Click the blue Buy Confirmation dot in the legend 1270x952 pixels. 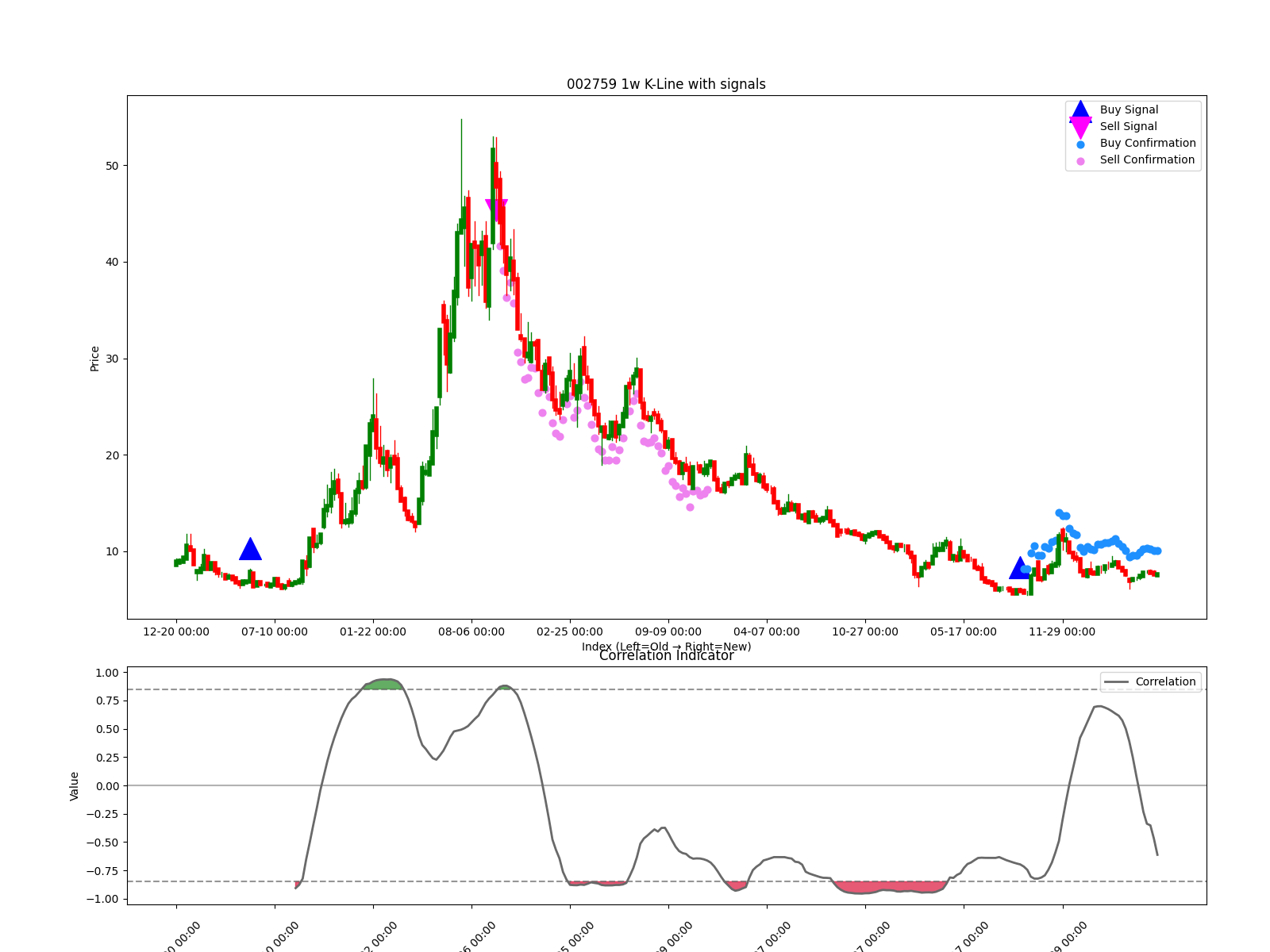pos(1080,144)
